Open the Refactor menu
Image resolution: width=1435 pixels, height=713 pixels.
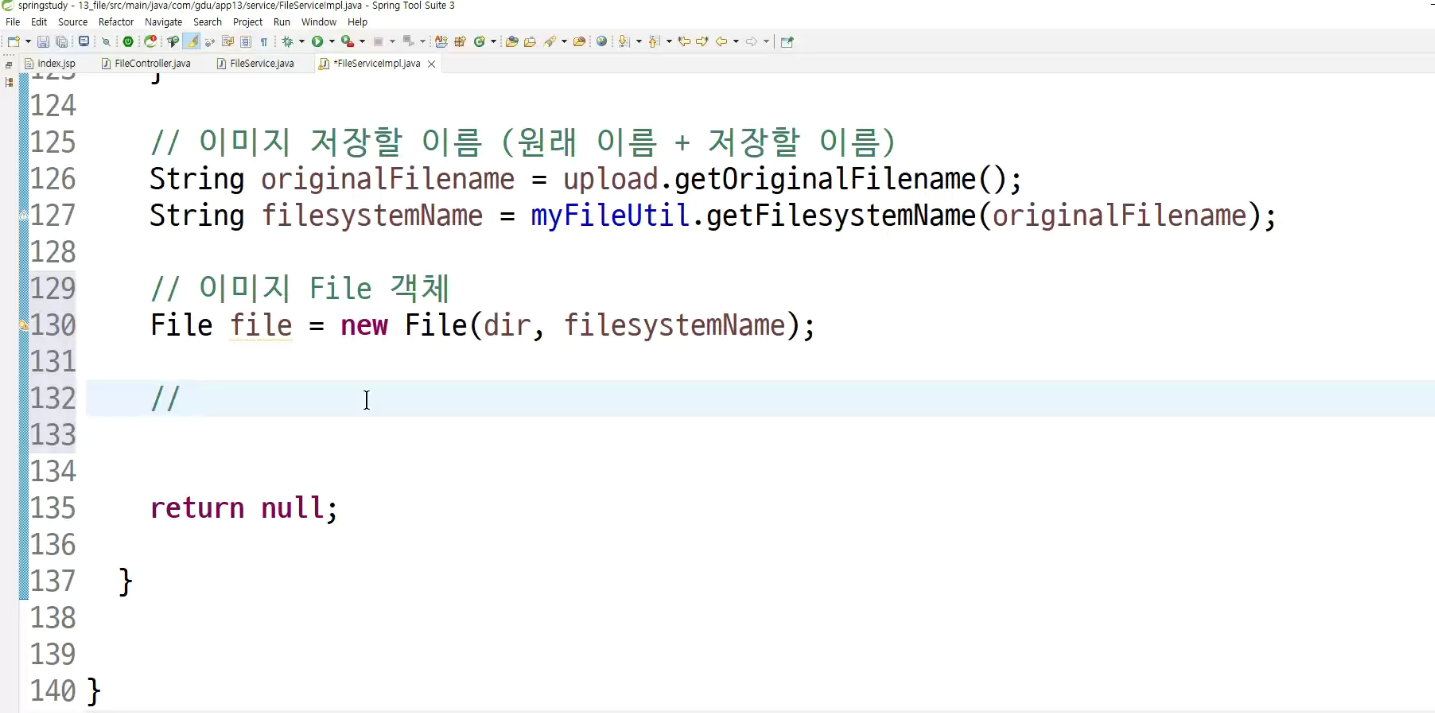(x=116, y=22)
